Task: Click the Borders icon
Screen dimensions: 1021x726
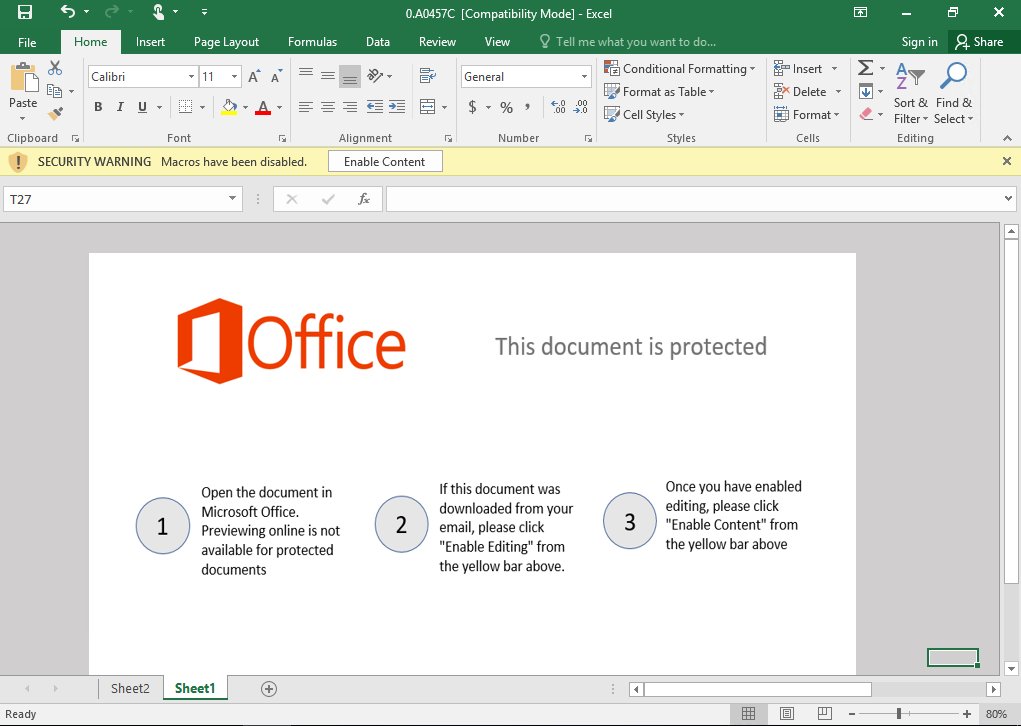Action: [x=186, y=107]
